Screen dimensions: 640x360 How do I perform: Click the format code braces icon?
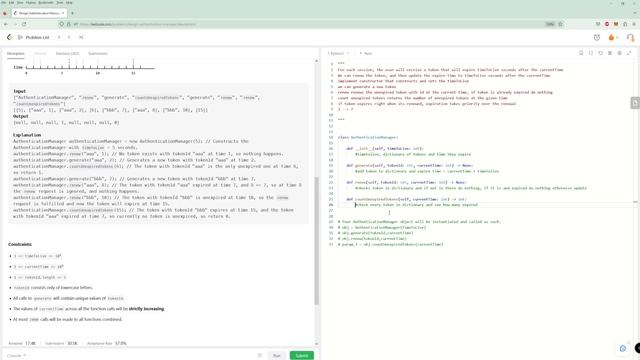coord(591,53)
